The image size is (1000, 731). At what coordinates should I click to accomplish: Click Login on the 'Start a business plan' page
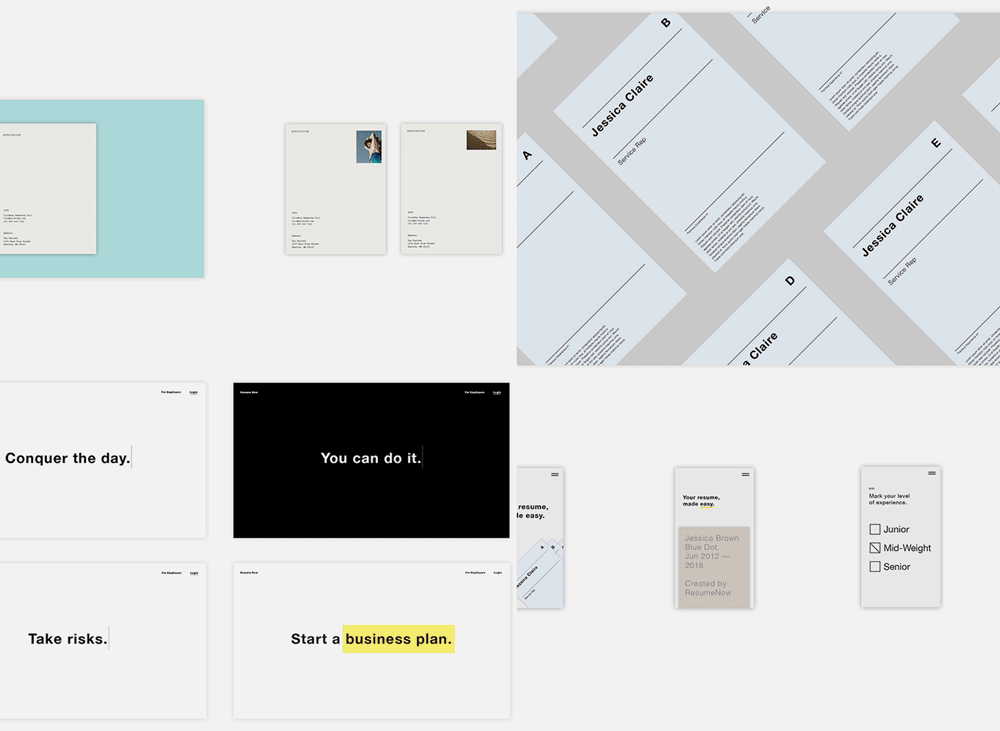(x=497, y=573)
